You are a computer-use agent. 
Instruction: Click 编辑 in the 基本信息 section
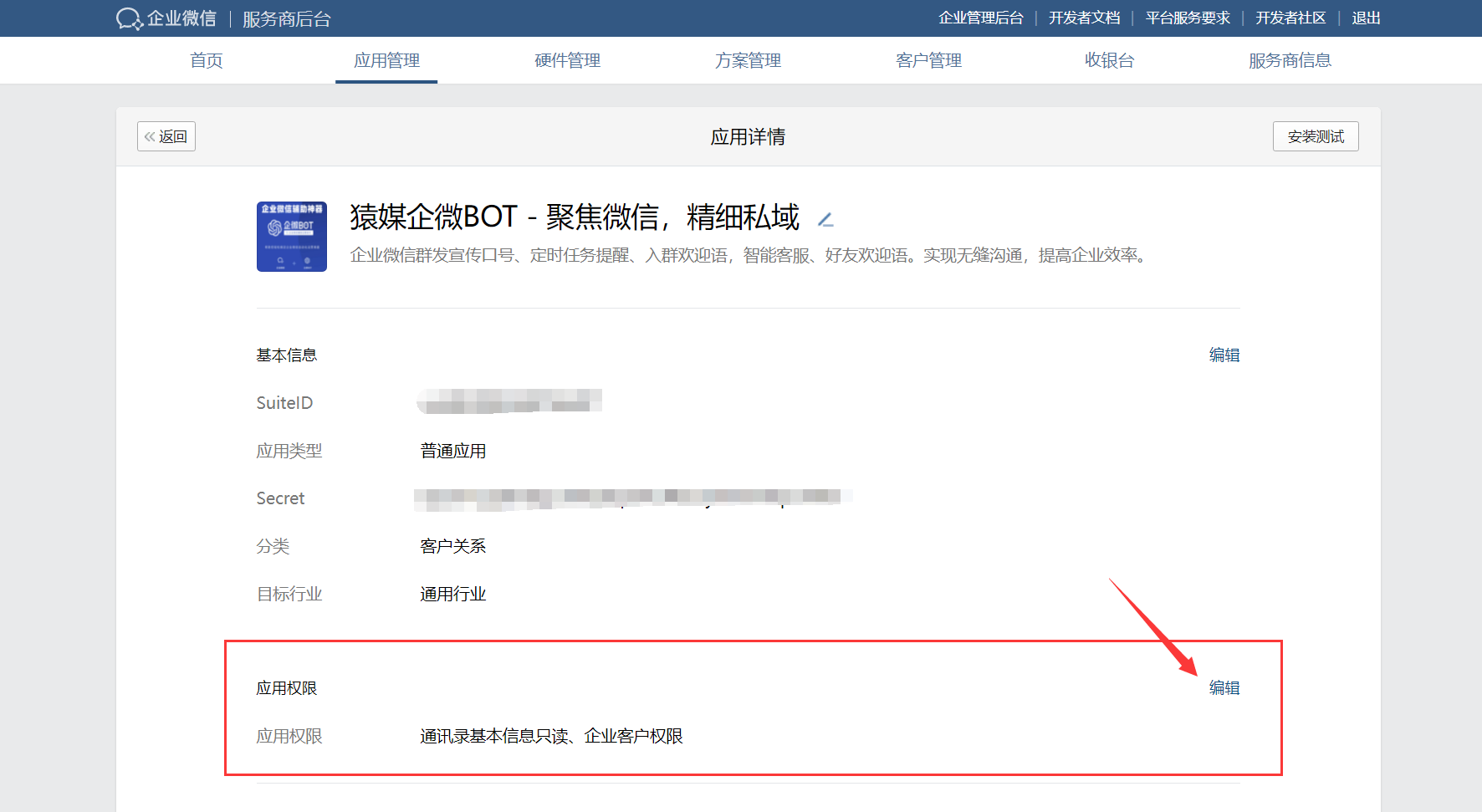click(x=1224, y=355)
